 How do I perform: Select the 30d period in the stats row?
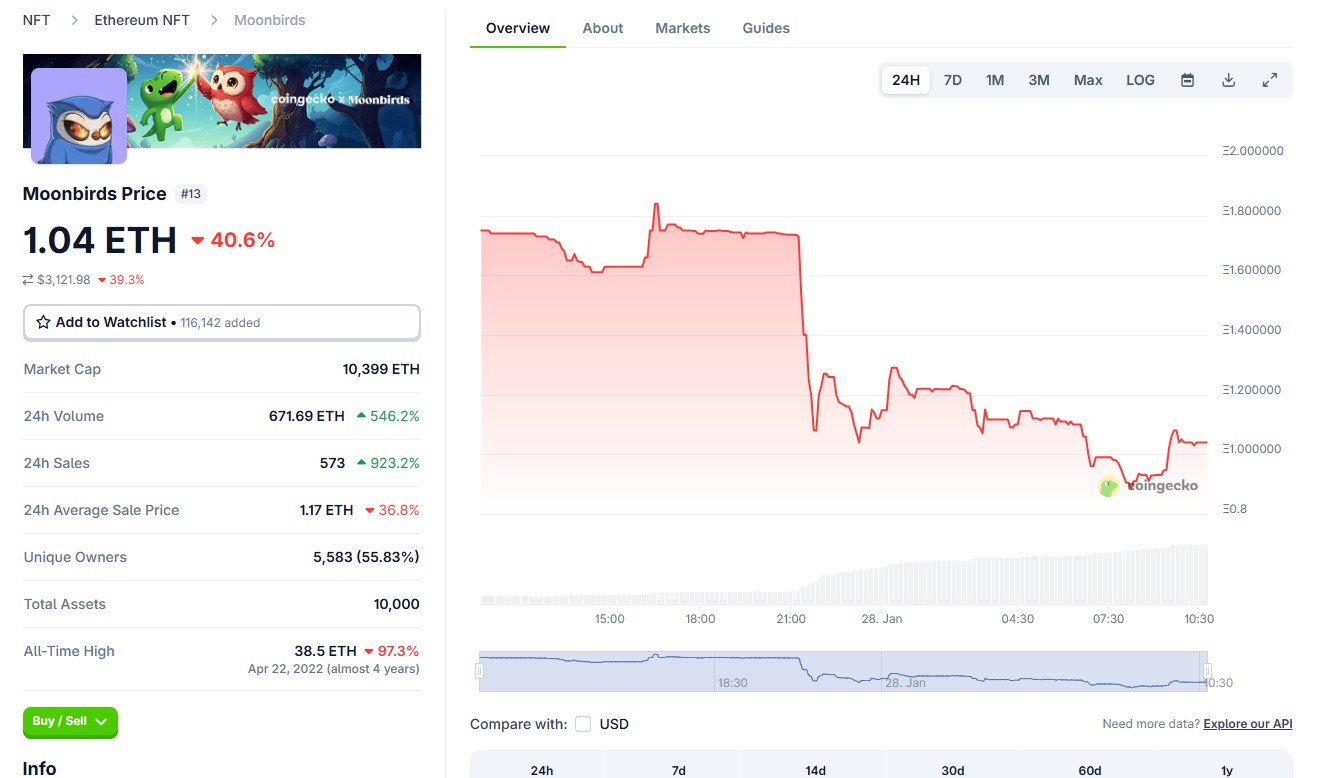coord(952,770)
